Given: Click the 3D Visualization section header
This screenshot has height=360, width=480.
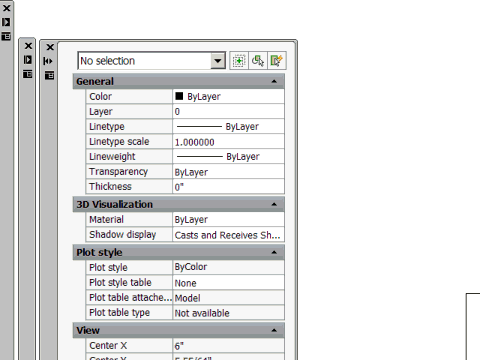Looking at the screenshot, I should point(179,204).
